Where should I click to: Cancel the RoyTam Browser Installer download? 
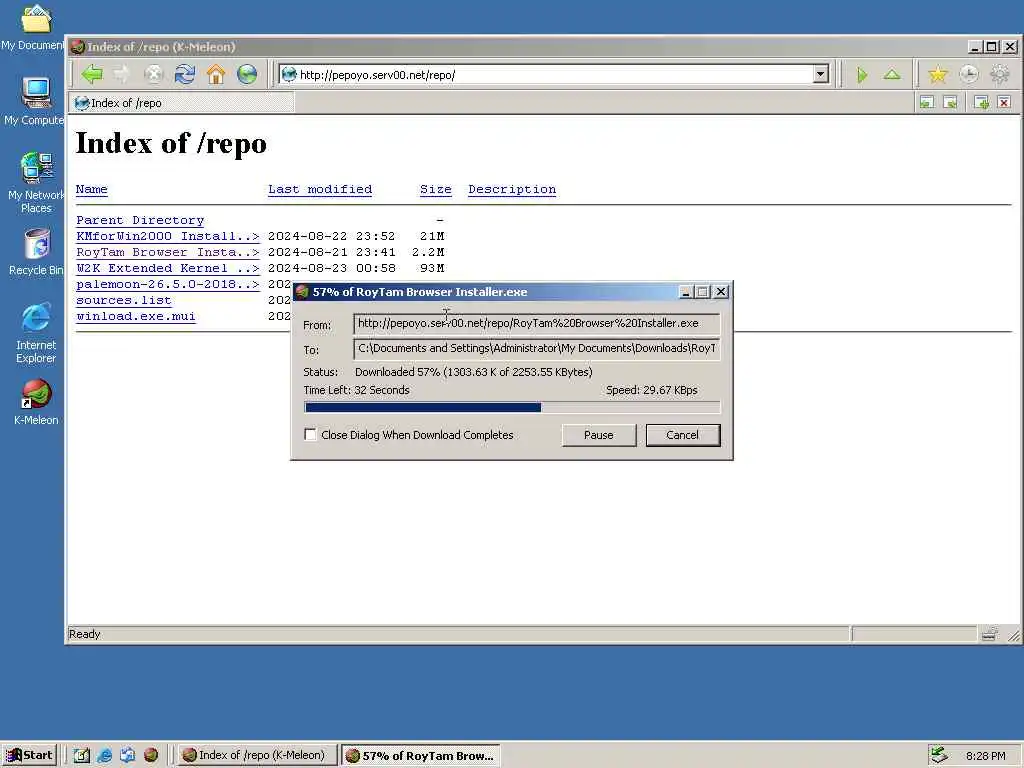point(682,435)
